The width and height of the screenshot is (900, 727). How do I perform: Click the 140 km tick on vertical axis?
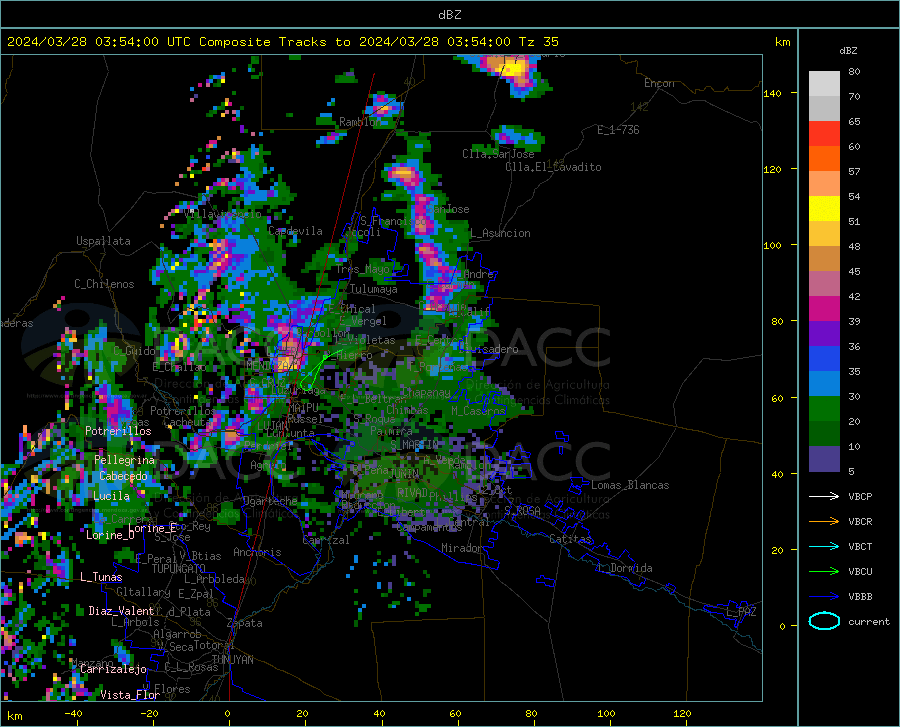pos(772,93)
